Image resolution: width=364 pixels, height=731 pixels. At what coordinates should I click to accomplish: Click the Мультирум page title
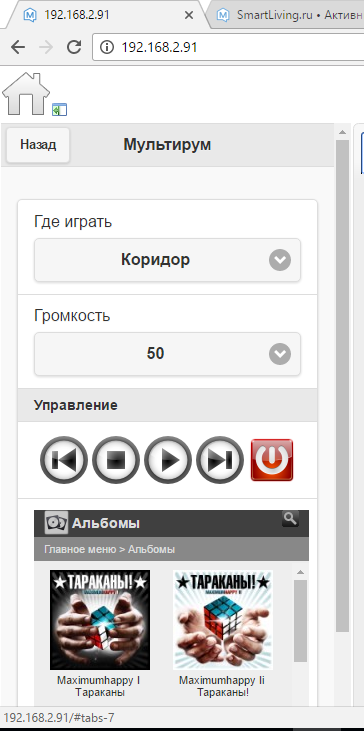(x=167, y=145)
